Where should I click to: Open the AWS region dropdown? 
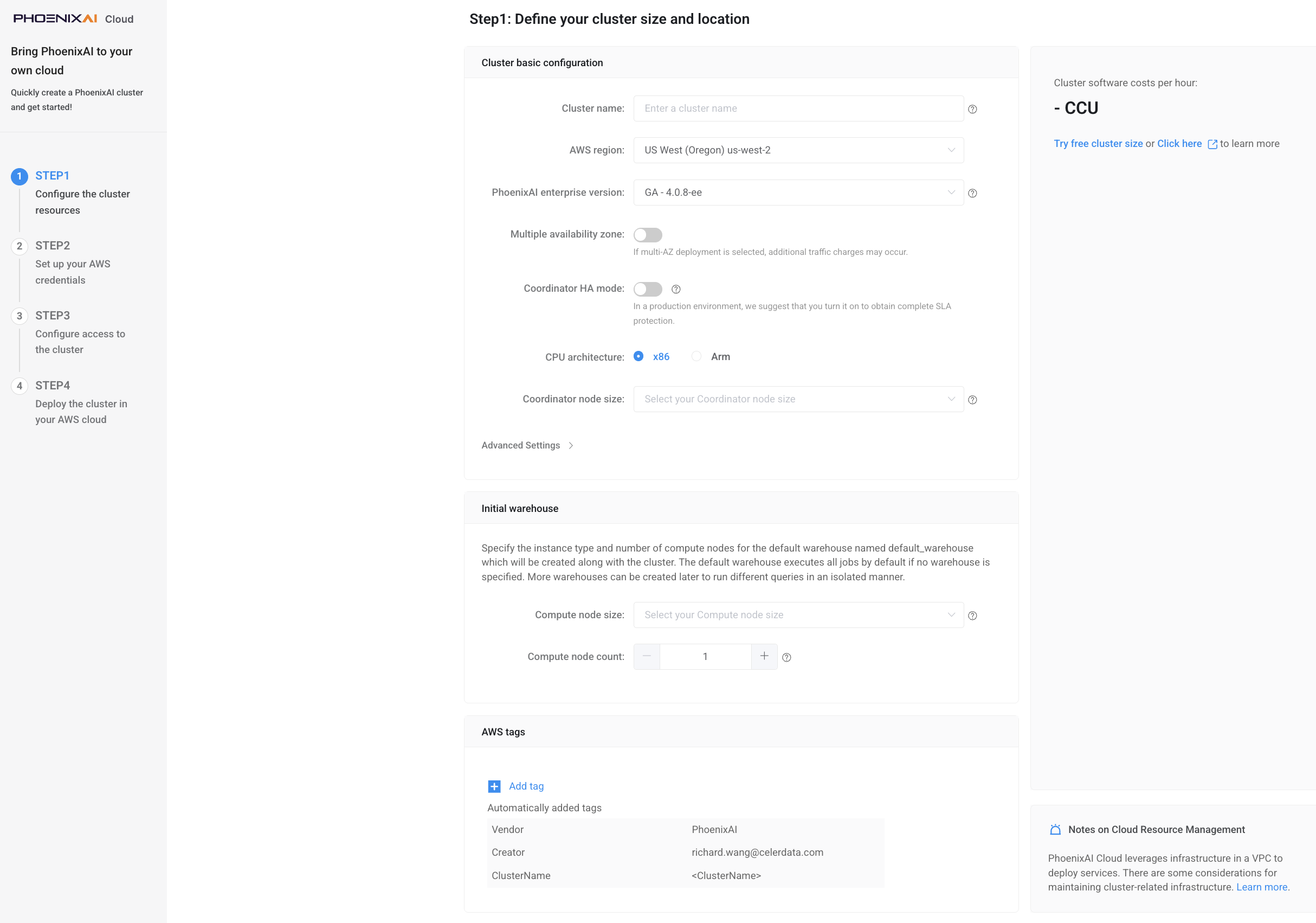[798, 150]
